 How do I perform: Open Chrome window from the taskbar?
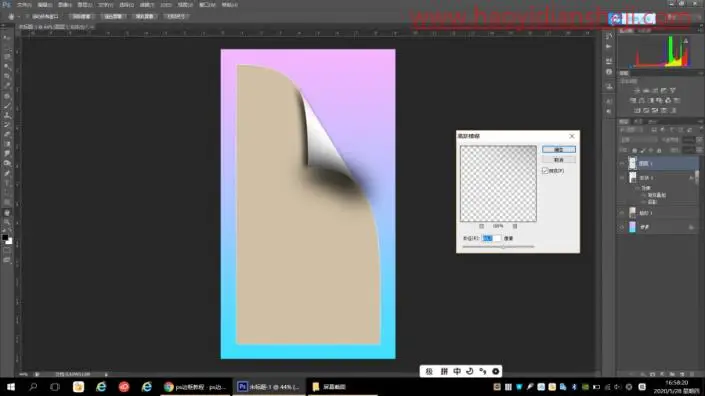click(x=196, y=387)
